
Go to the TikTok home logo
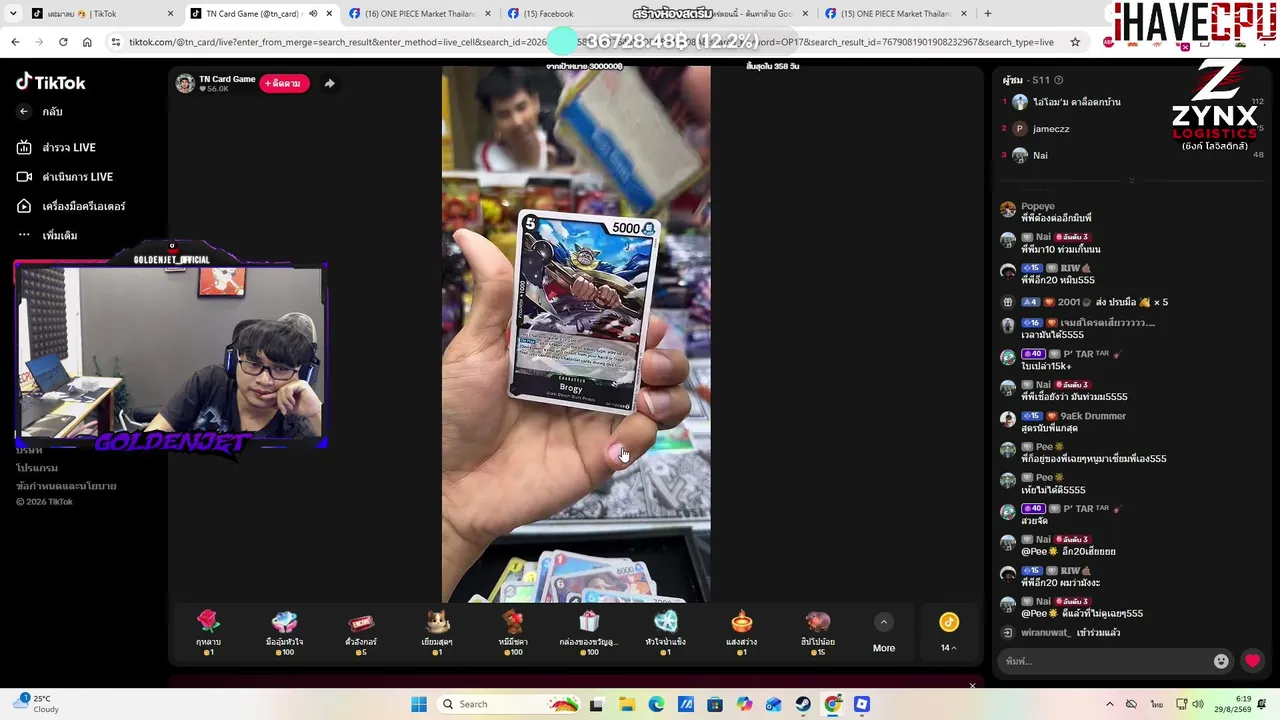(x=51, y=82)
